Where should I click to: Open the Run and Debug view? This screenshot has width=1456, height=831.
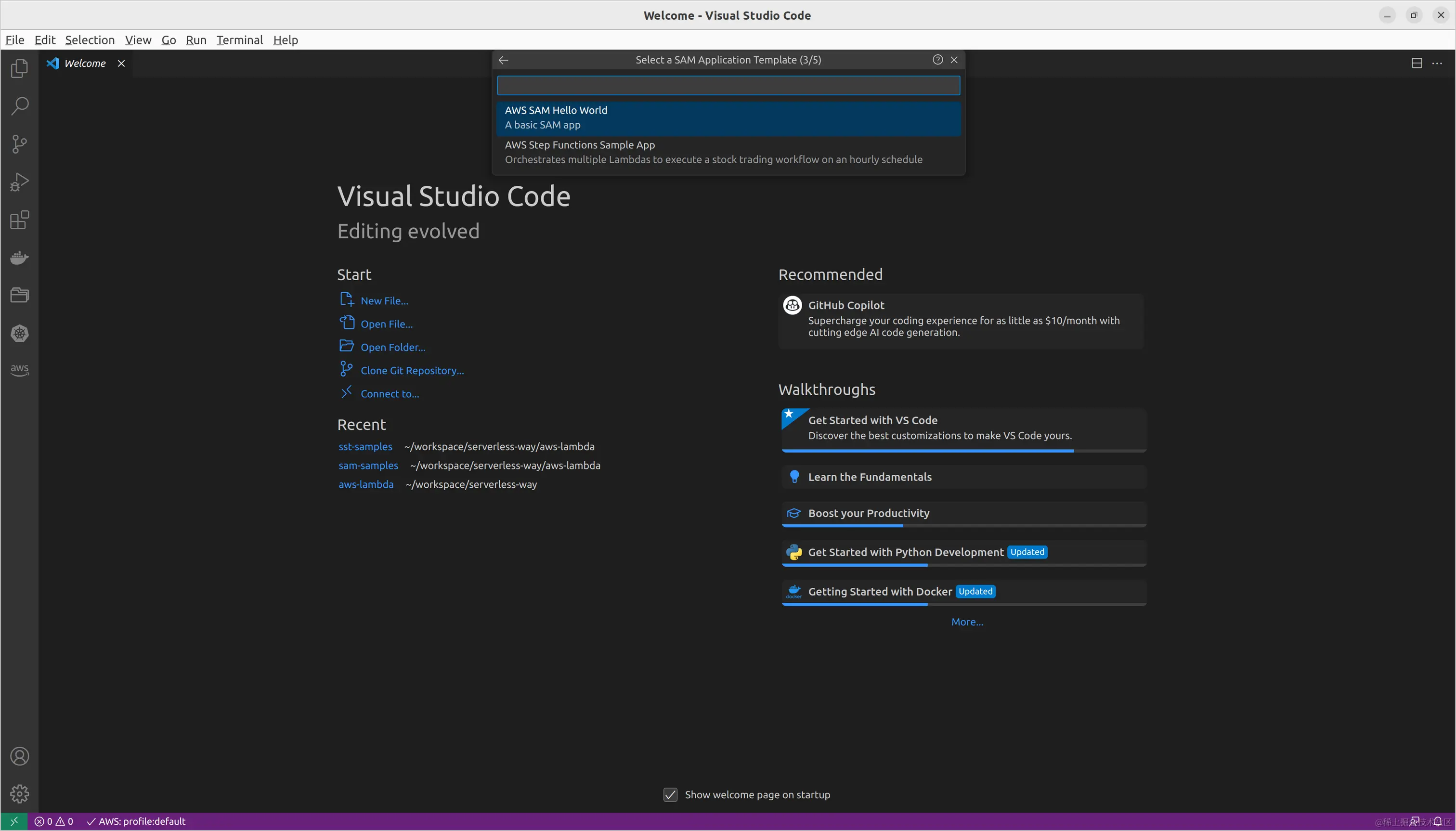[19, 182]
